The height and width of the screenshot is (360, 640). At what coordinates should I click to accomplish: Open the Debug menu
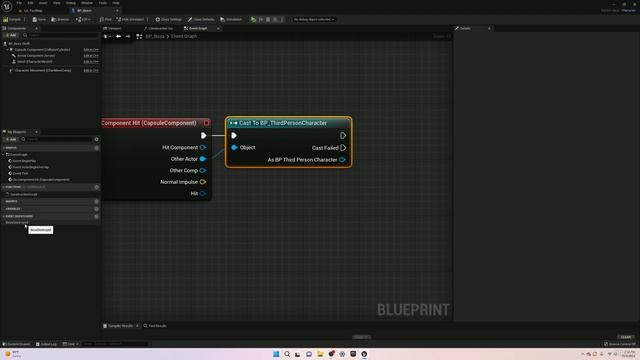[x=71, y=3]
